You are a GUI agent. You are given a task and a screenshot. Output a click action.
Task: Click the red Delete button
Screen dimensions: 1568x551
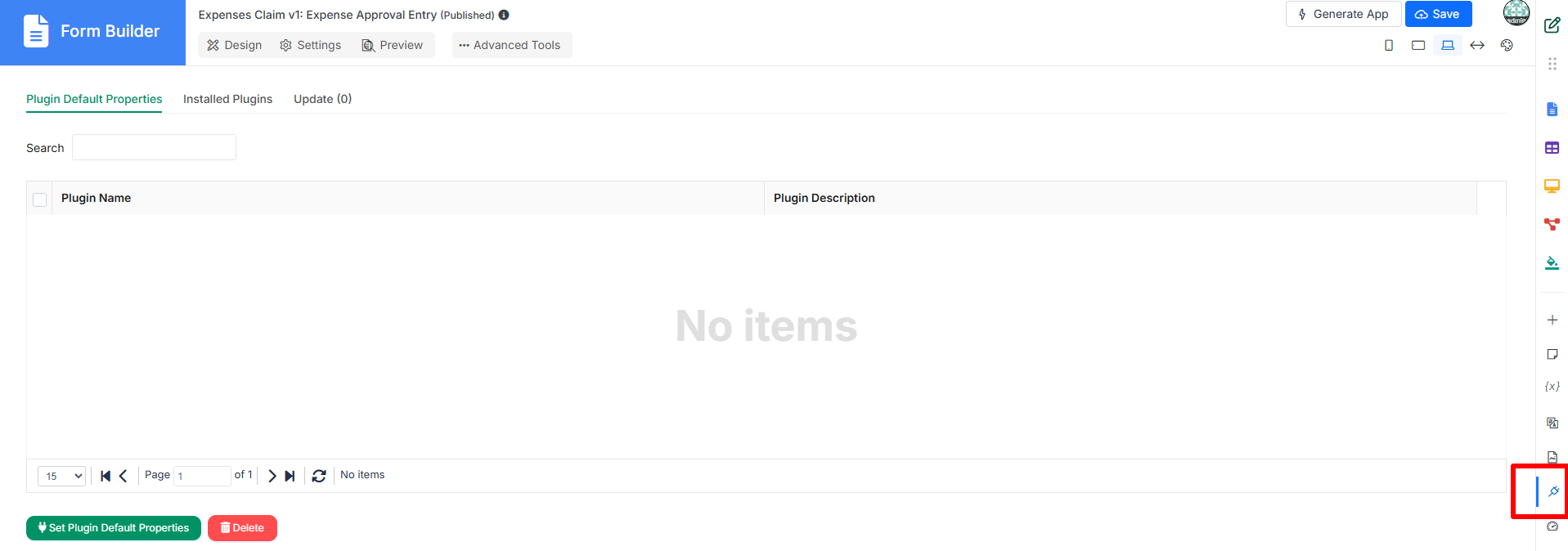pos(242,528)
